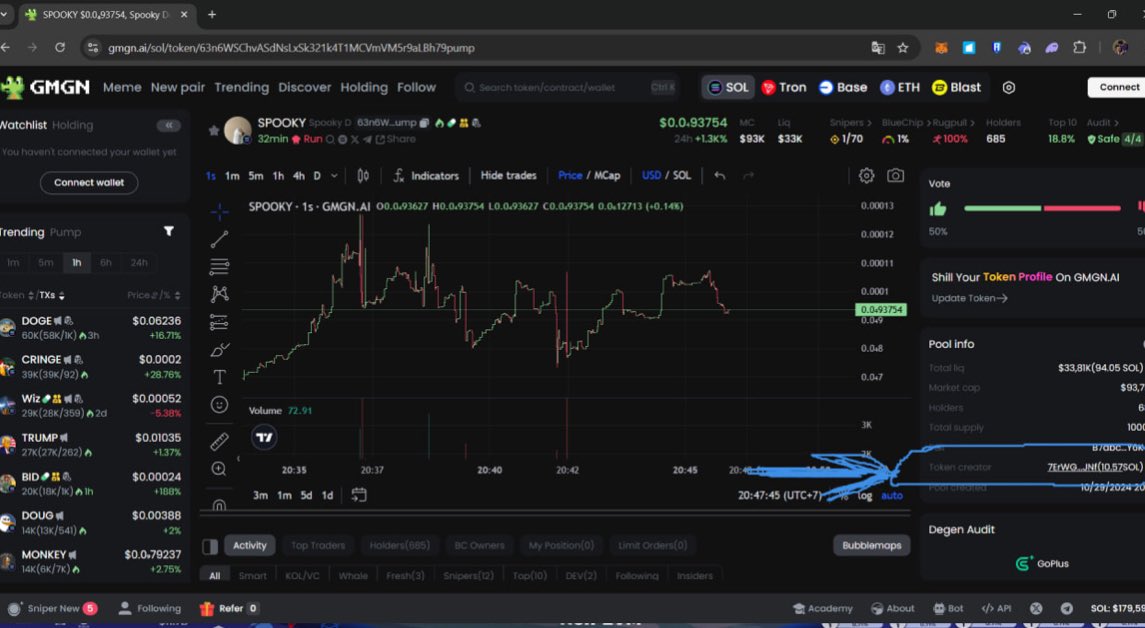Open Telegram link in footer
The image size is (1145, 628).
1067,608
